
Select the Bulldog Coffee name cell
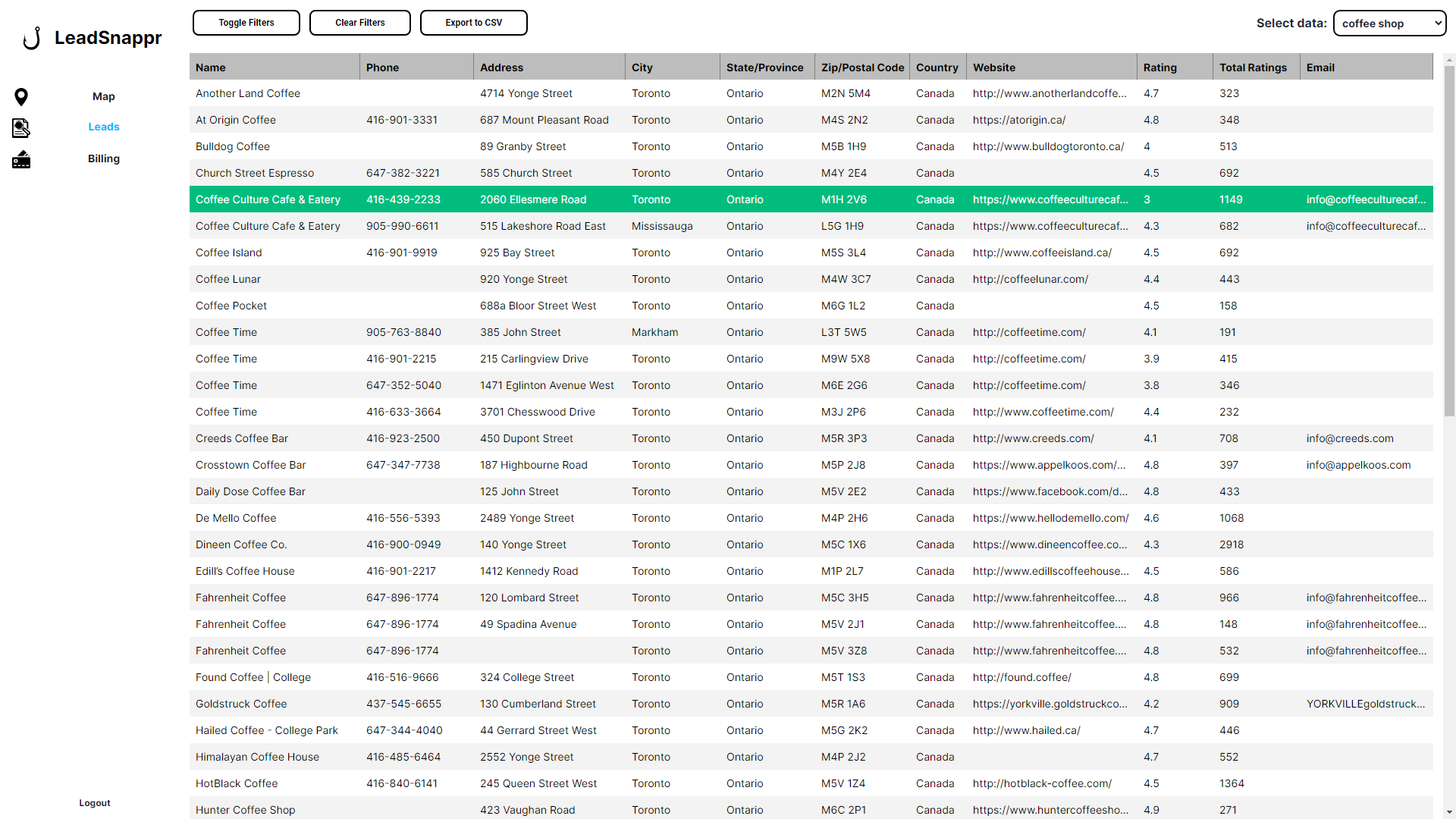pyautogui.click(x=233, y=146)
